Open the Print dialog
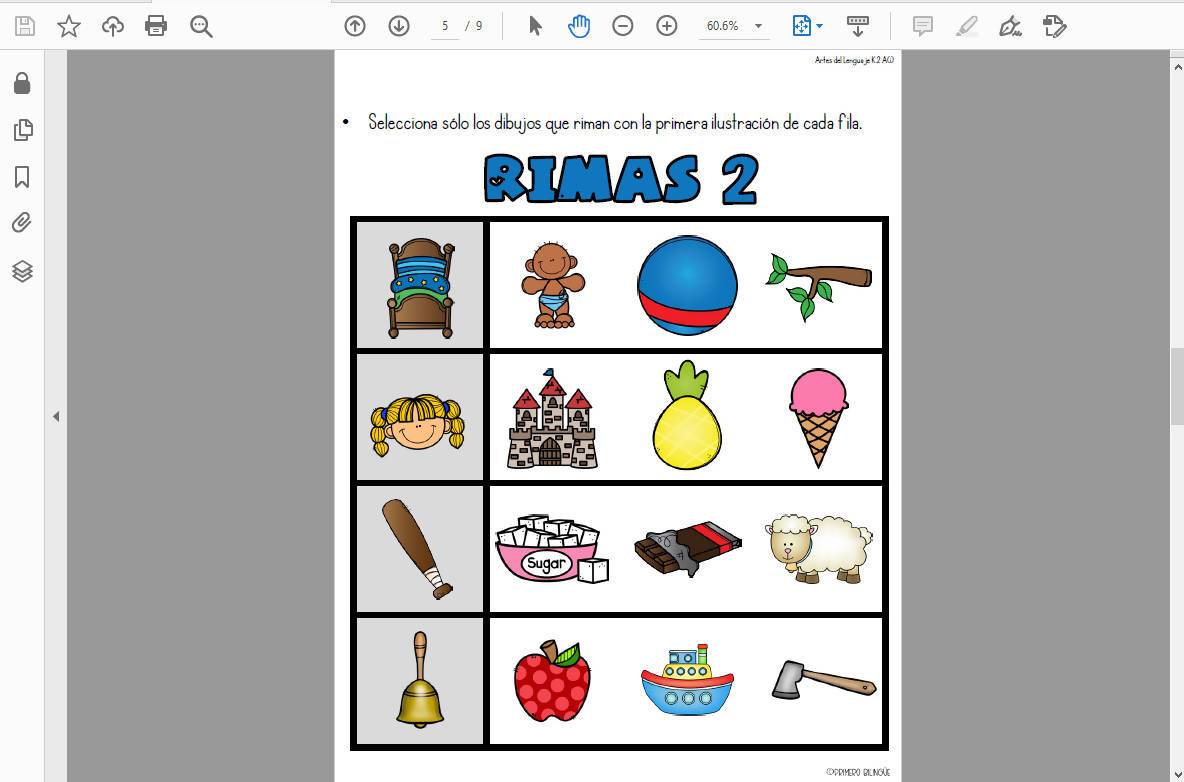 click(x=156, y=26)
